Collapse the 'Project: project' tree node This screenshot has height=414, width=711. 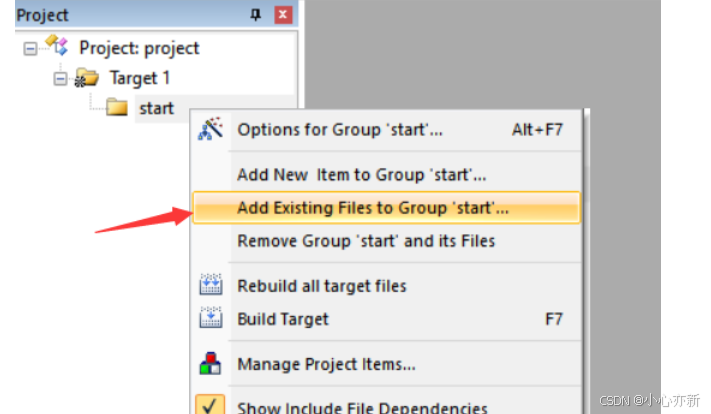pyautogui.click(x=30, y=49)
